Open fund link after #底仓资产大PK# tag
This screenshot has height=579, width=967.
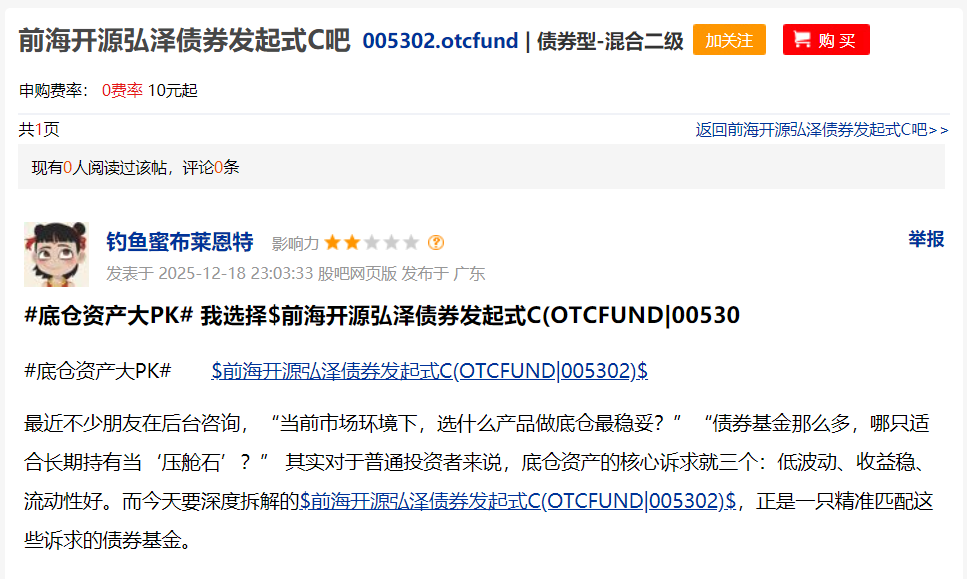pos(429,371)
